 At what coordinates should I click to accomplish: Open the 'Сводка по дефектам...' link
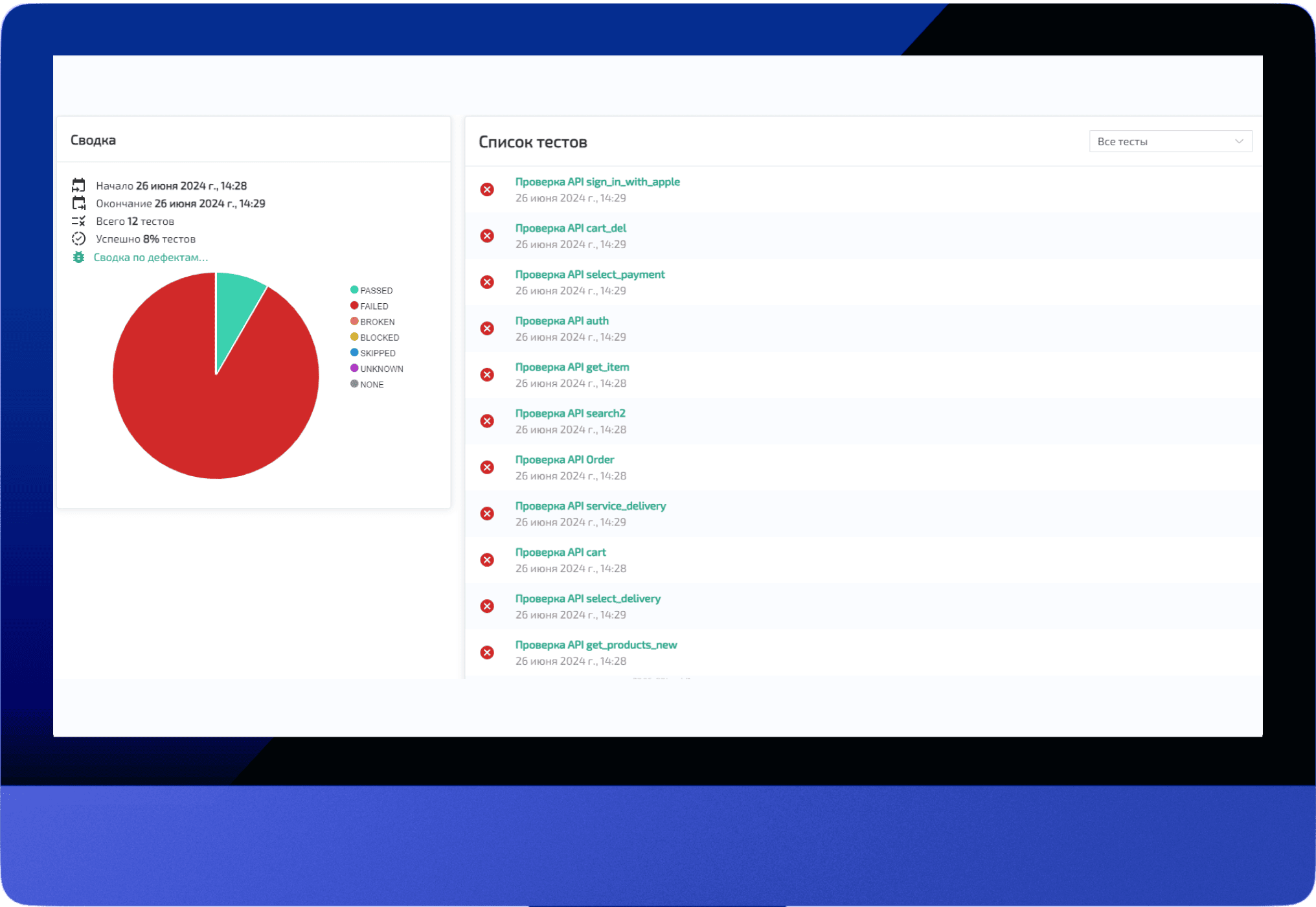[x=150, y=257]
